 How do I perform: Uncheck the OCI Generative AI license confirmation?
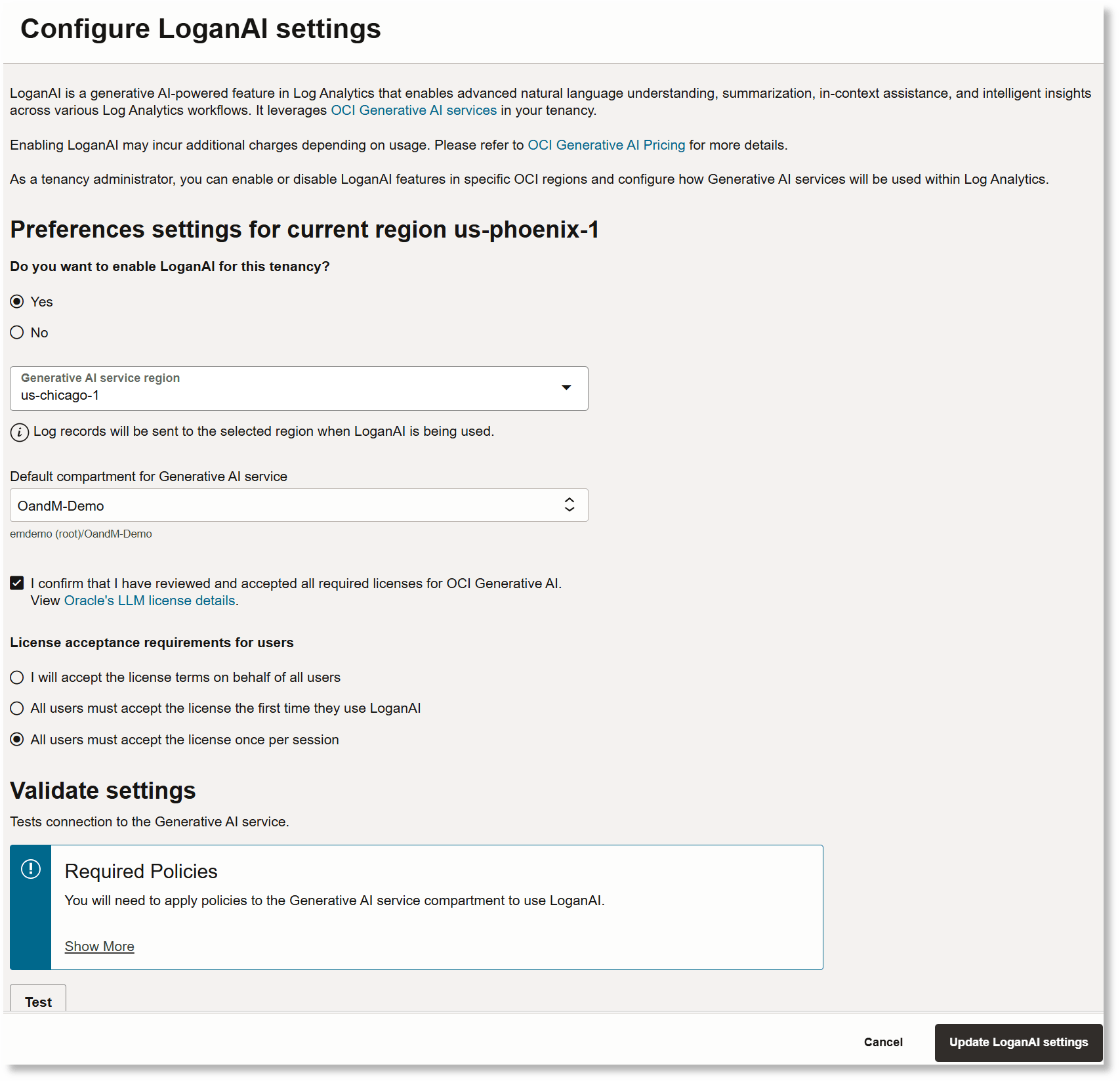16,582
